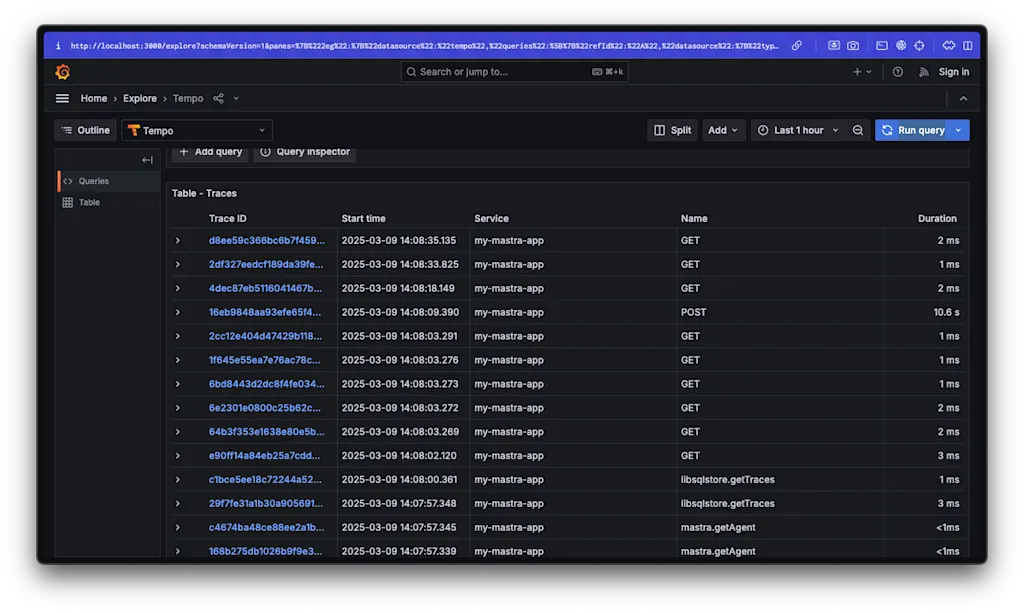The image size is (1024, 613).
Task: Click the share icon beside Tempo breadcrumb
Action: [x=218, y=99]
